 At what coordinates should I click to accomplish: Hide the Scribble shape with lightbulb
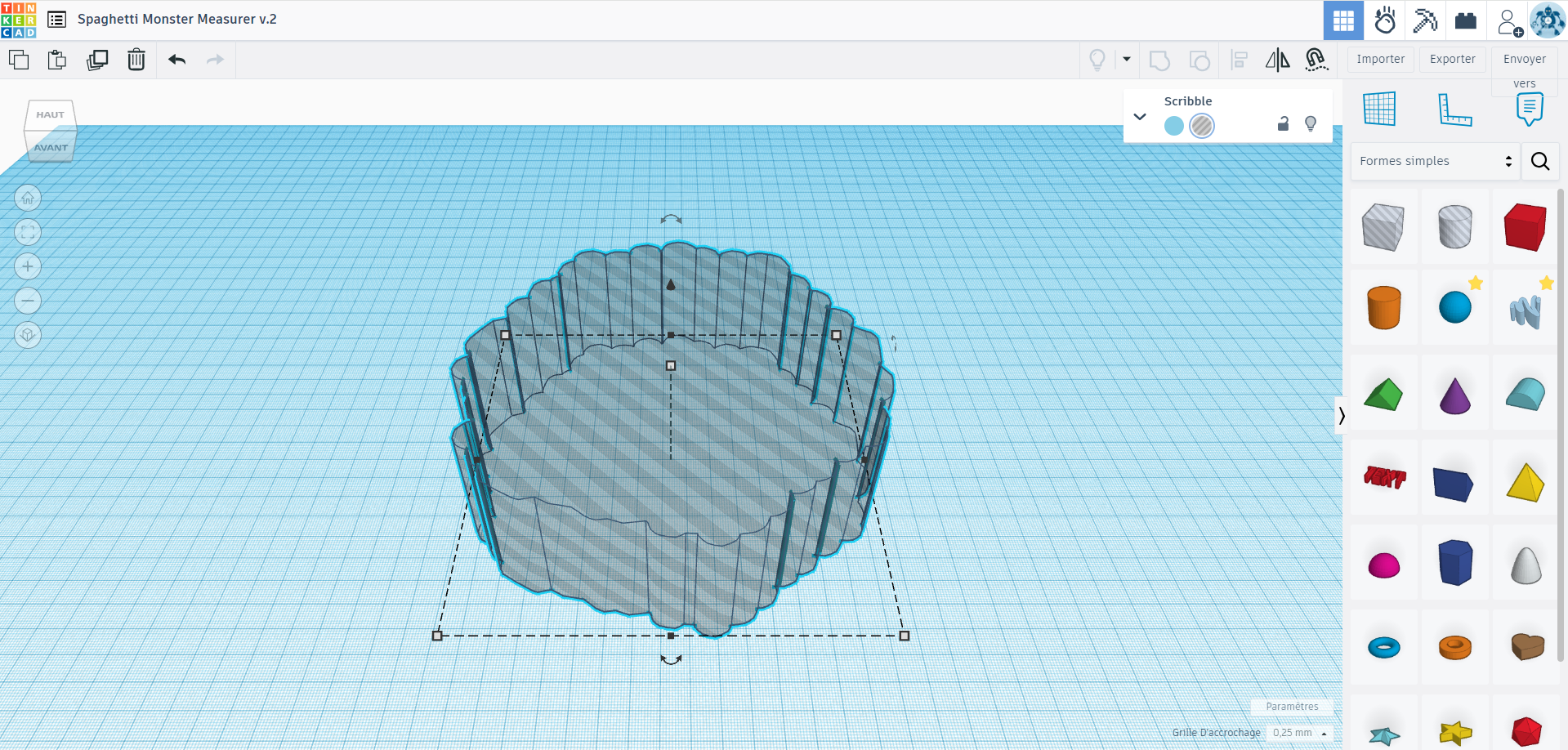point(1311,123)
